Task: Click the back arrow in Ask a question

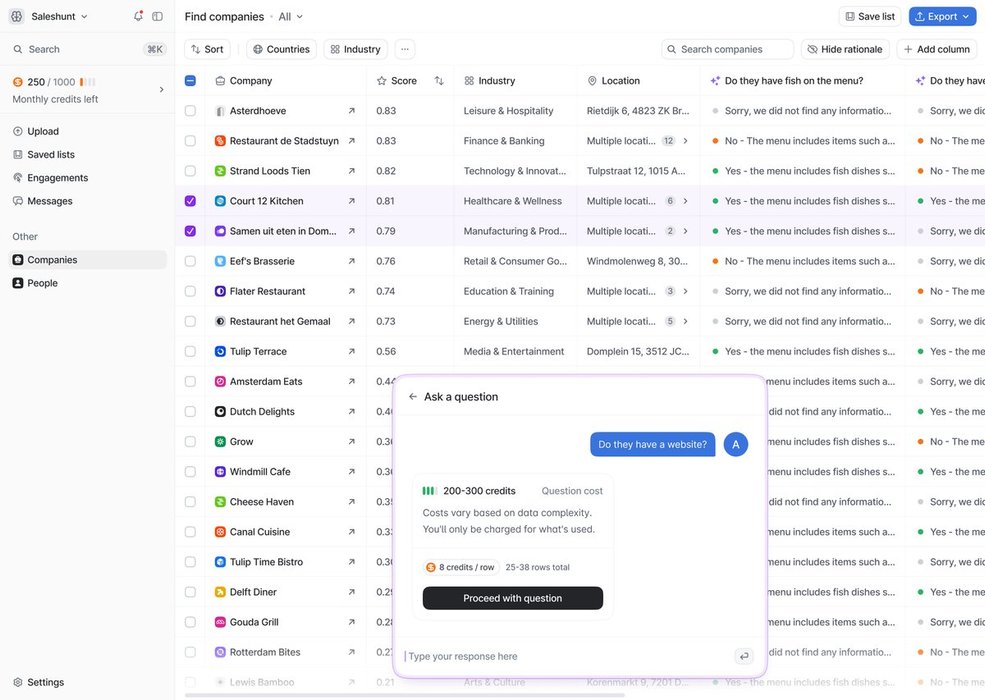Action: [413, 397]
